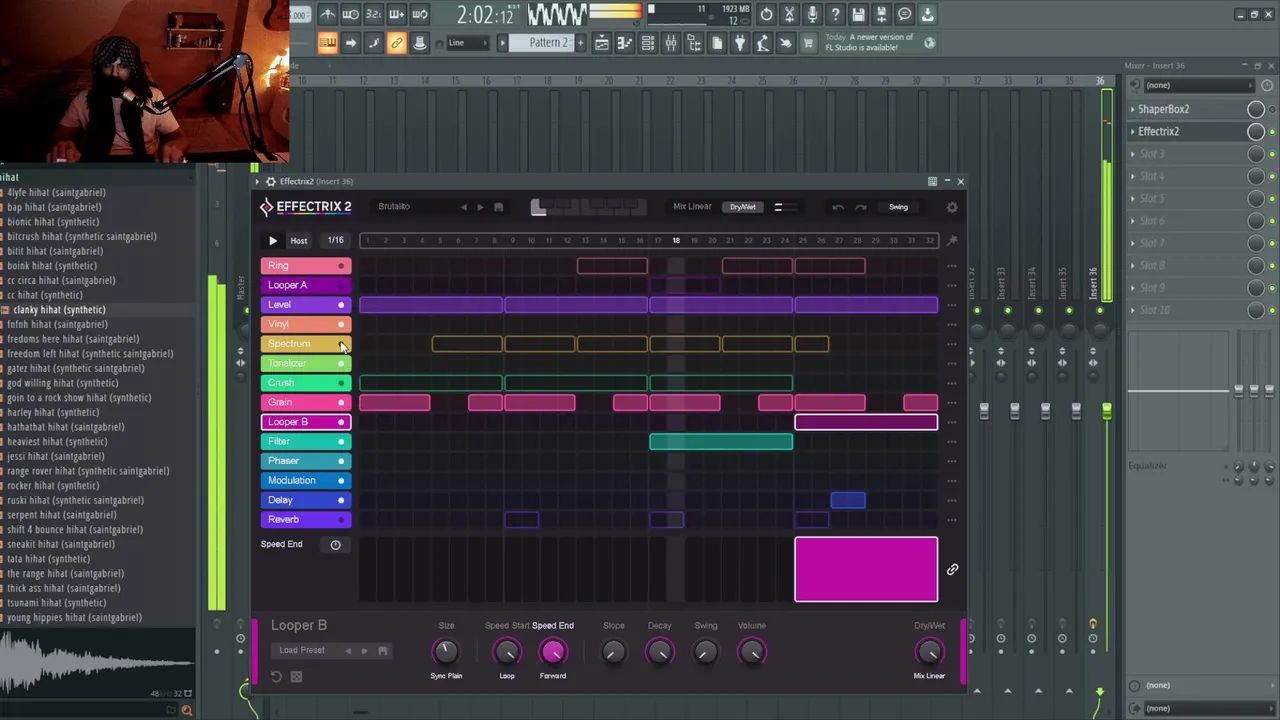Toggle the Level effect on/off dot
This screenshot has height=720, width=1280.
tap(341, 305)
